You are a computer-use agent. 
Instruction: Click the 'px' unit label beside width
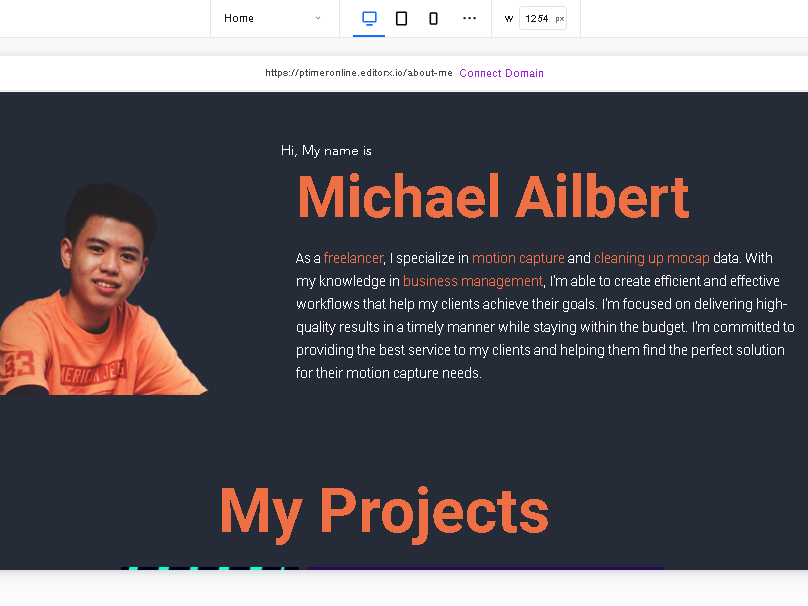[560, 19]
